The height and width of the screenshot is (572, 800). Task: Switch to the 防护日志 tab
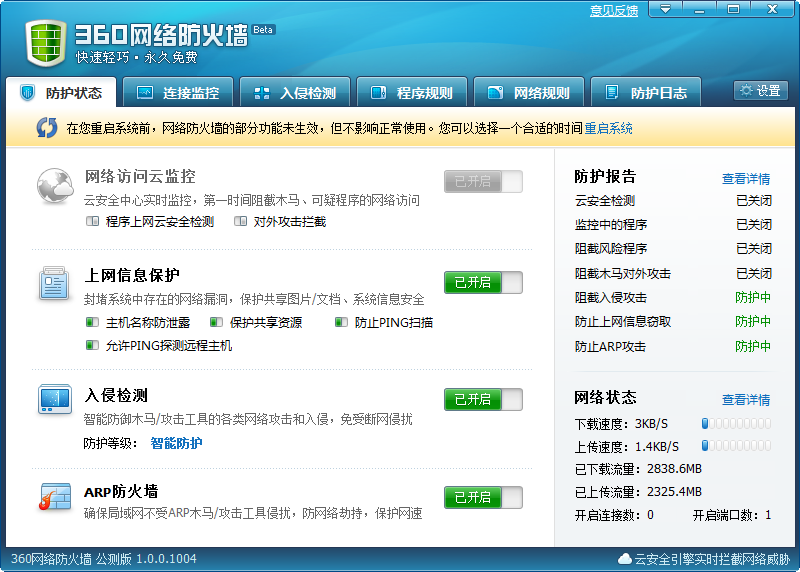(x=645, y=92)
